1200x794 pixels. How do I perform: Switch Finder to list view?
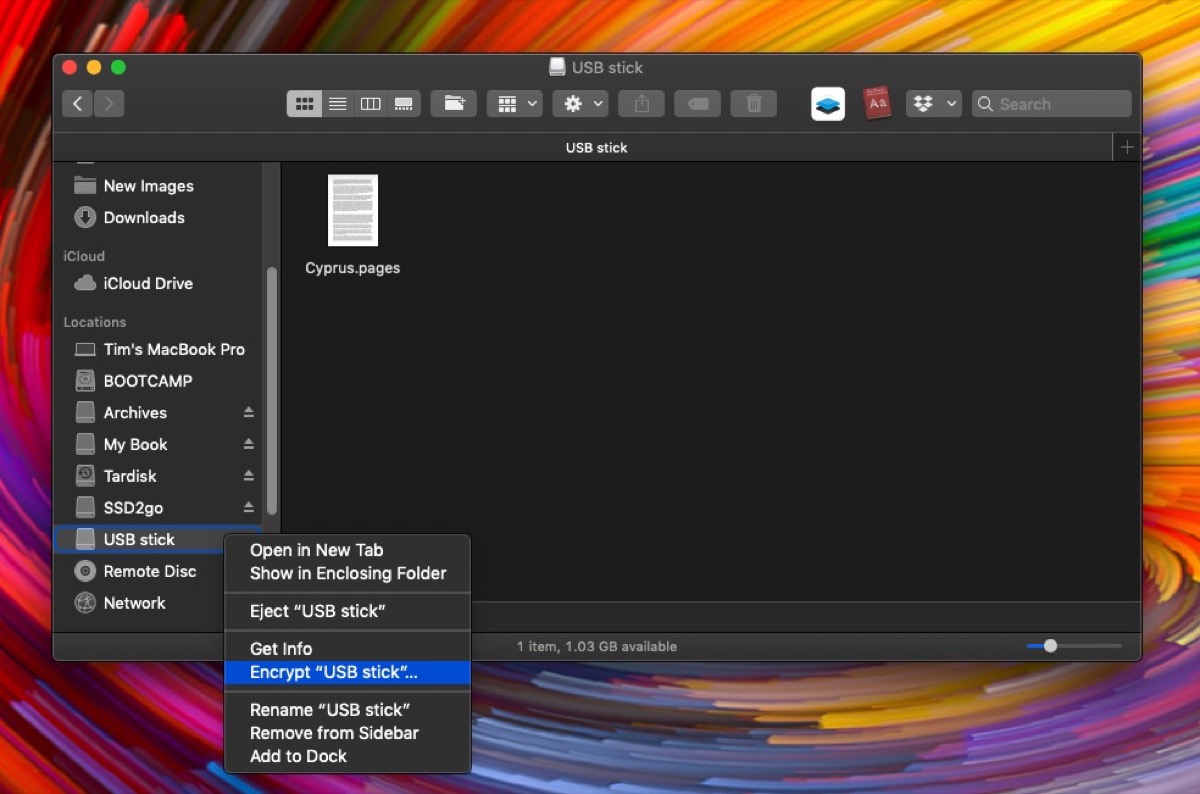(338, 103)
